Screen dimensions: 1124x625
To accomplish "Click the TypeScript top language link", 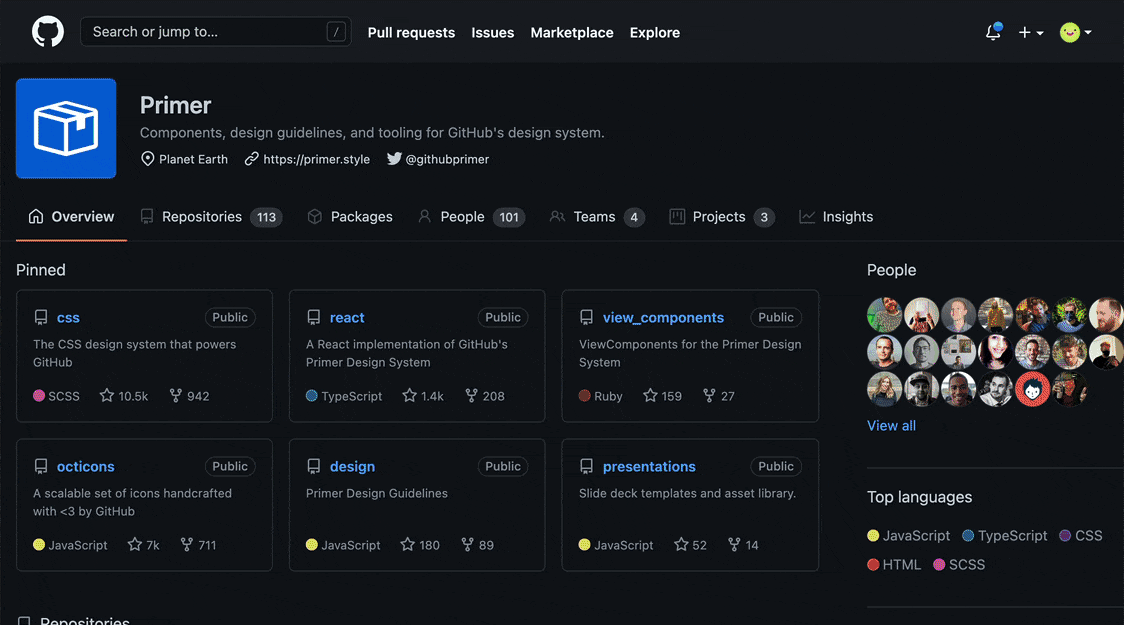I will click(x=1004, y=535).
